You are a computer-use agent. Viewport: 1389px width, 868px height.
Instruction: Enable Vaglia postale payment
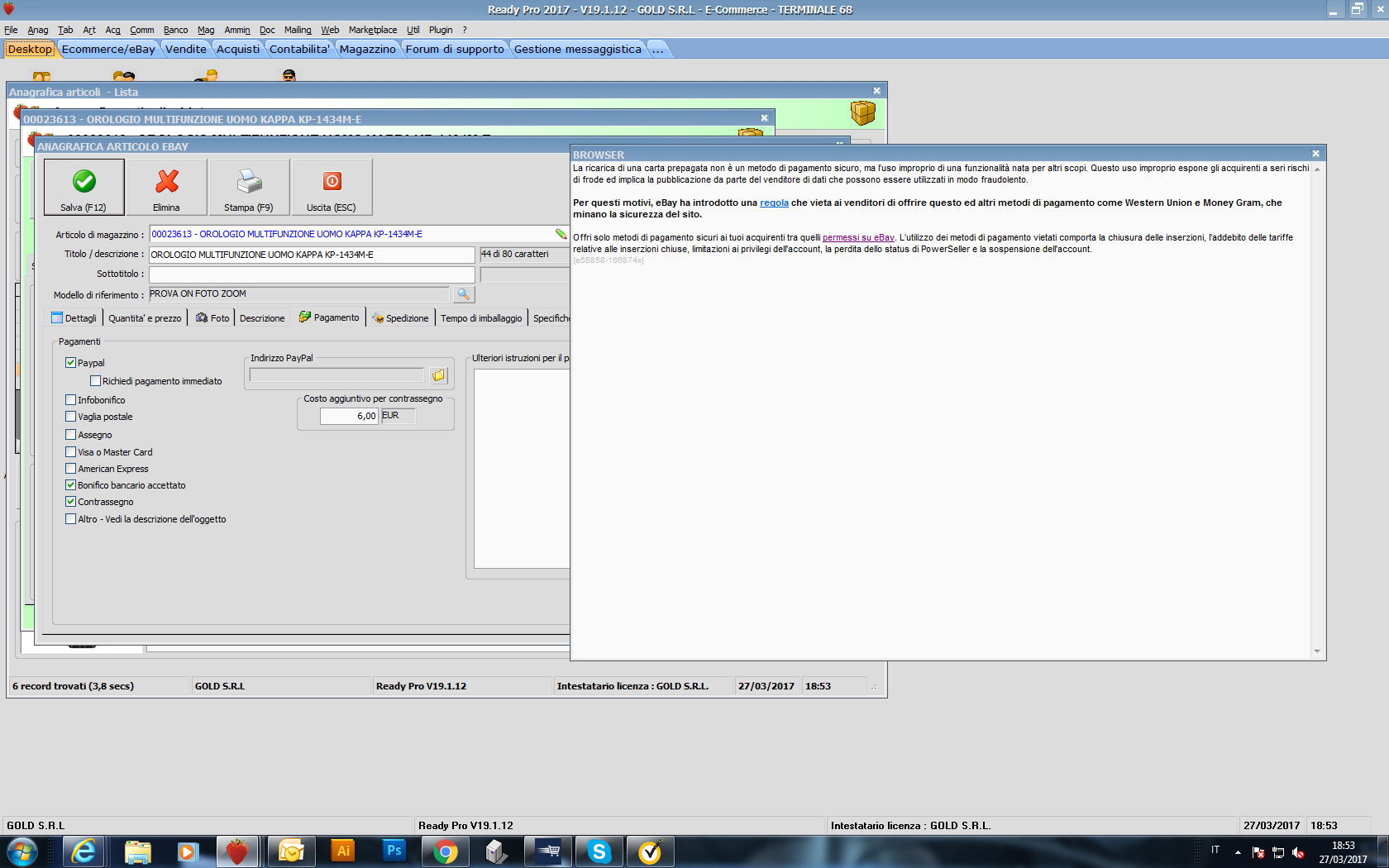coord(70,417)
